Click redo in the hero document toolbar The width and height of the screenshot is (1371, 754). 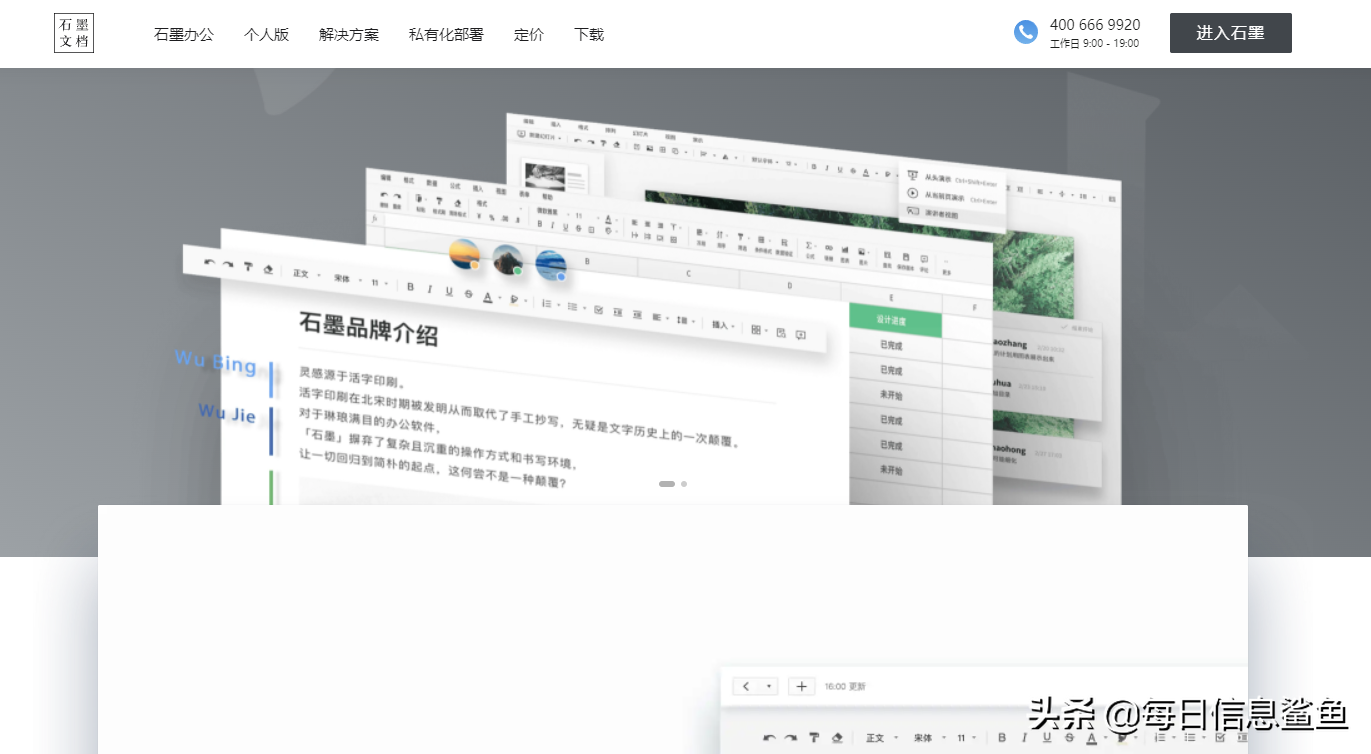[228, 265]
